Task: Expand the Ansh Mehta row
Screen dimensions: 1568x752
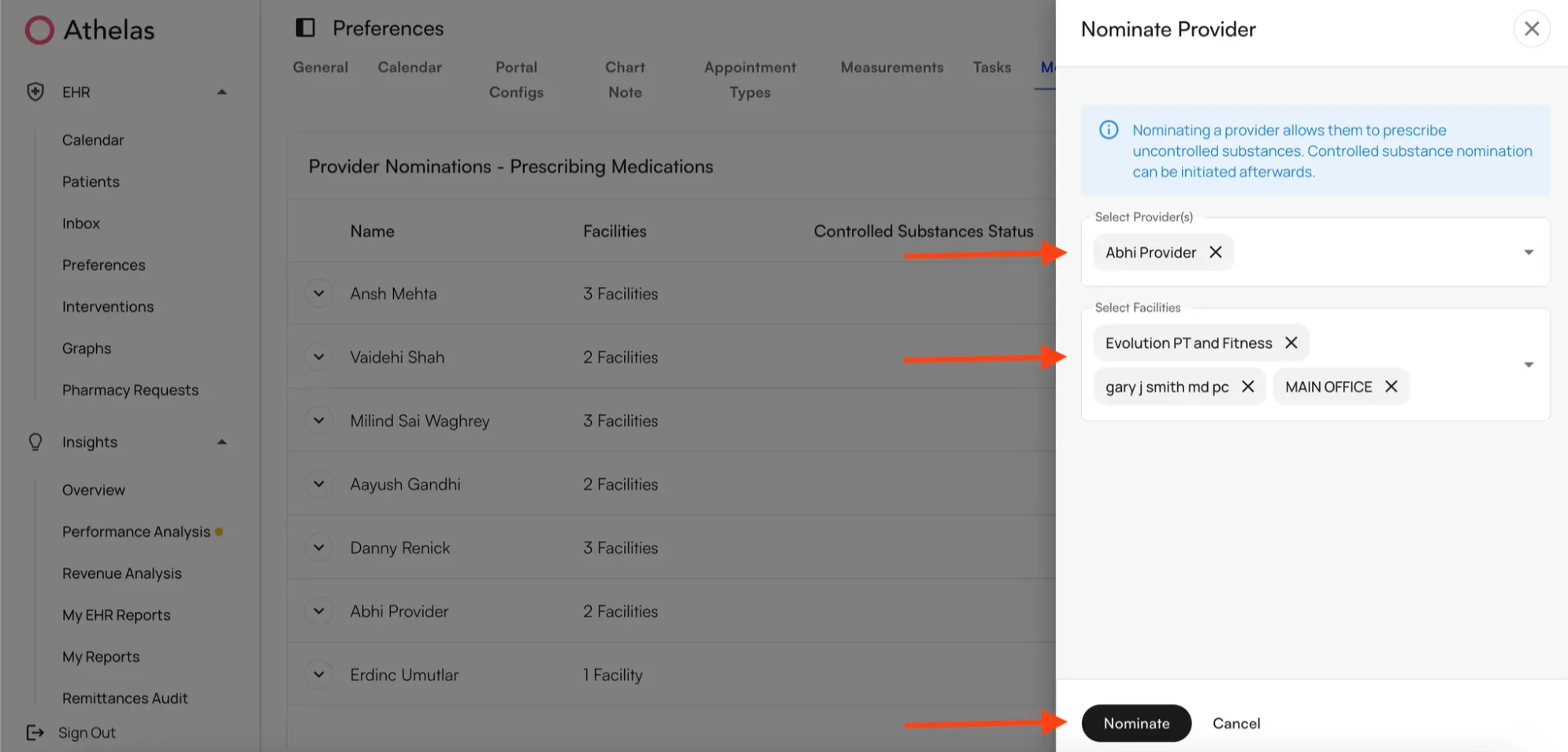Action: [x=319, y=294]
